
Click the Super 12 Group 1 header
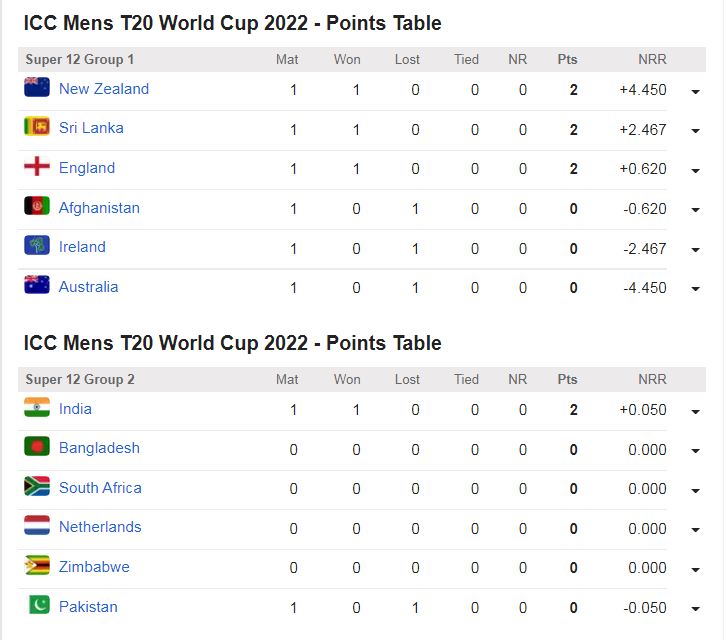tap(80, 60)
